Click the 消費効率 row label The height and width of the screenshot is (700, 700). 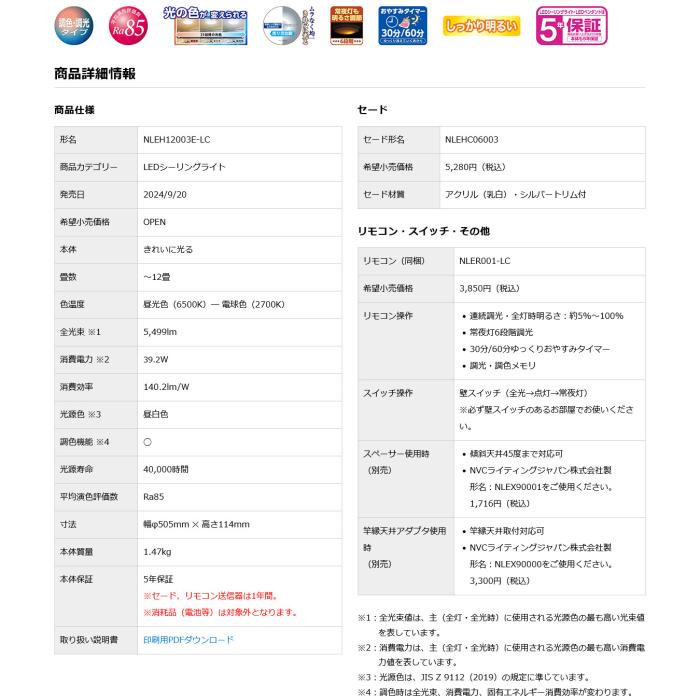[76, 387]
